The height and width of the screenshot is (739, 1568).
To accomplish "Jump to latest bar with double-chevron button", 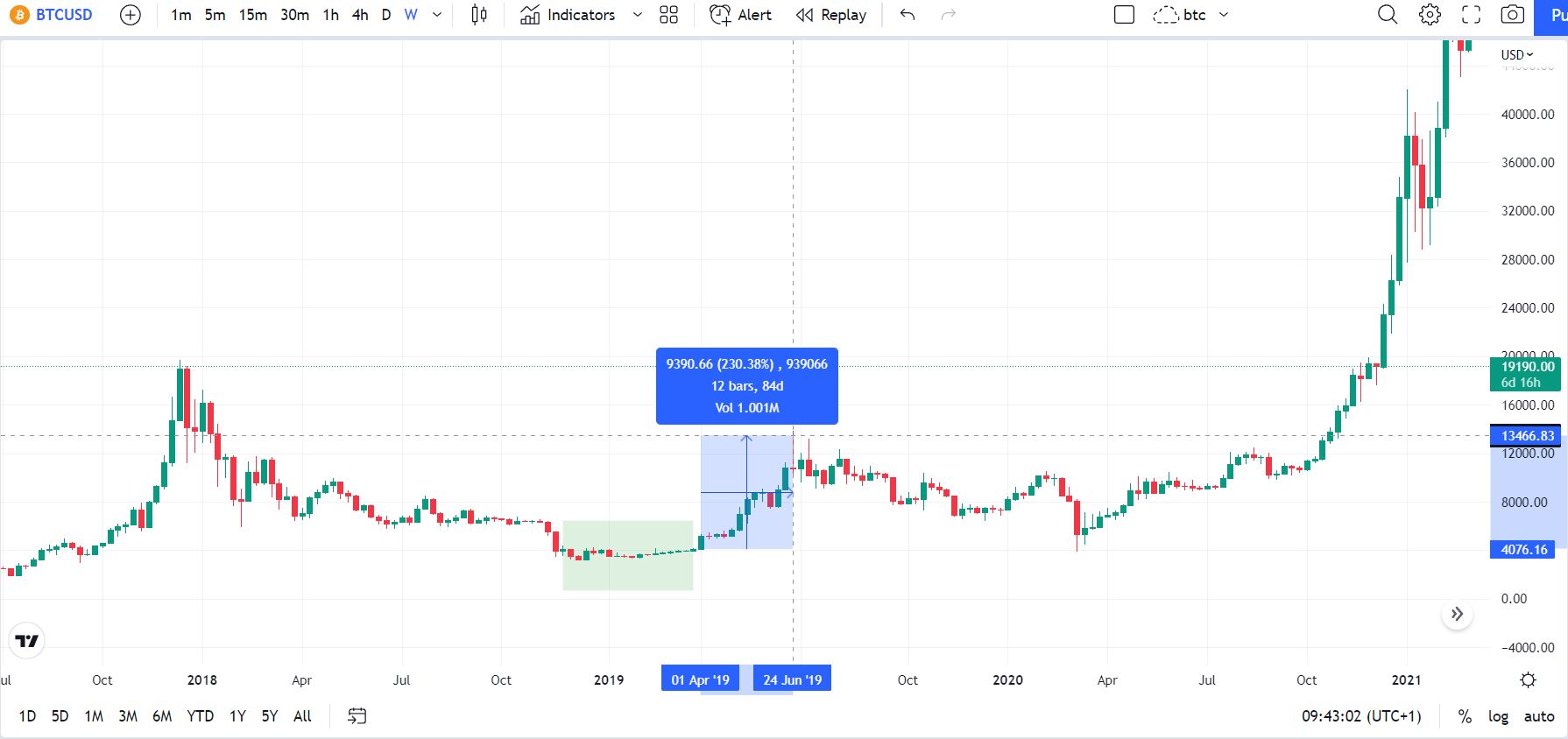I will pos(1457,614).
